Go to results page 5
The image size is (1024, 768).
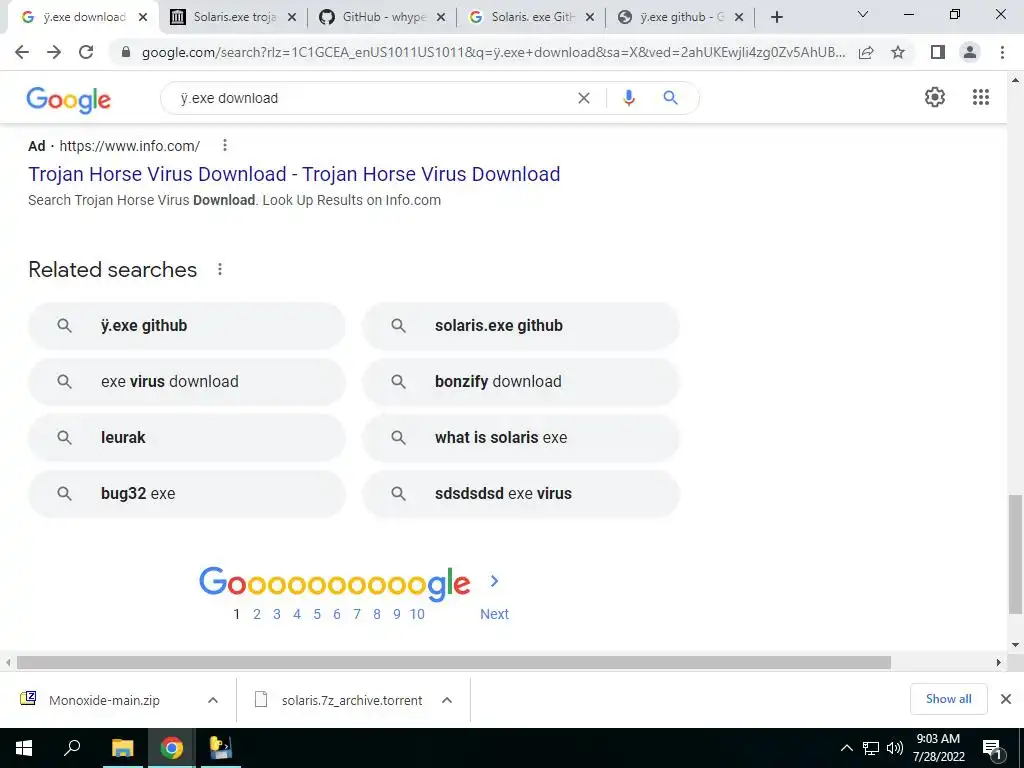(x=317, y=614)
